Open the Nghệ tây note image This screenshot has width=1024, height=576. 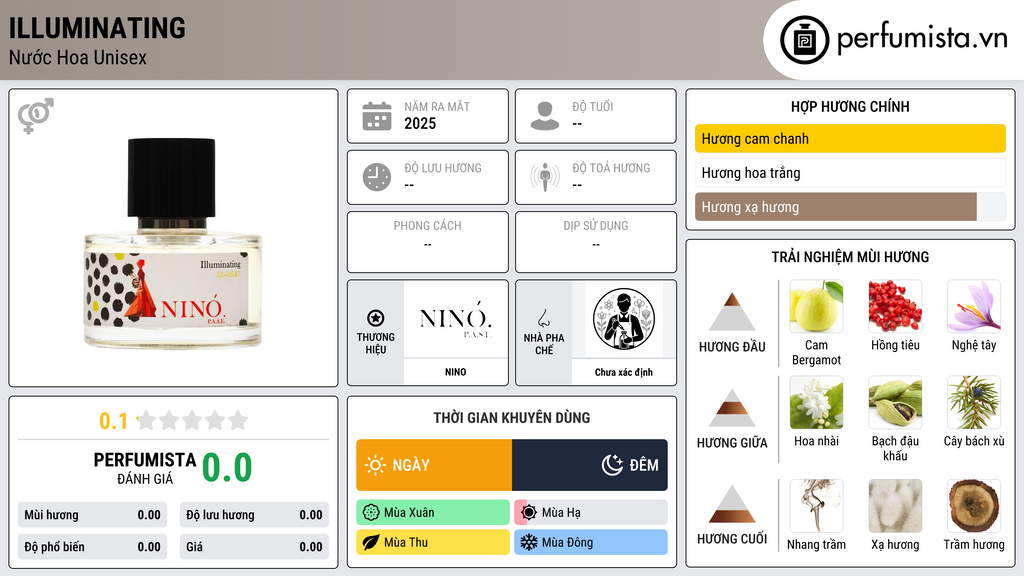974,306
